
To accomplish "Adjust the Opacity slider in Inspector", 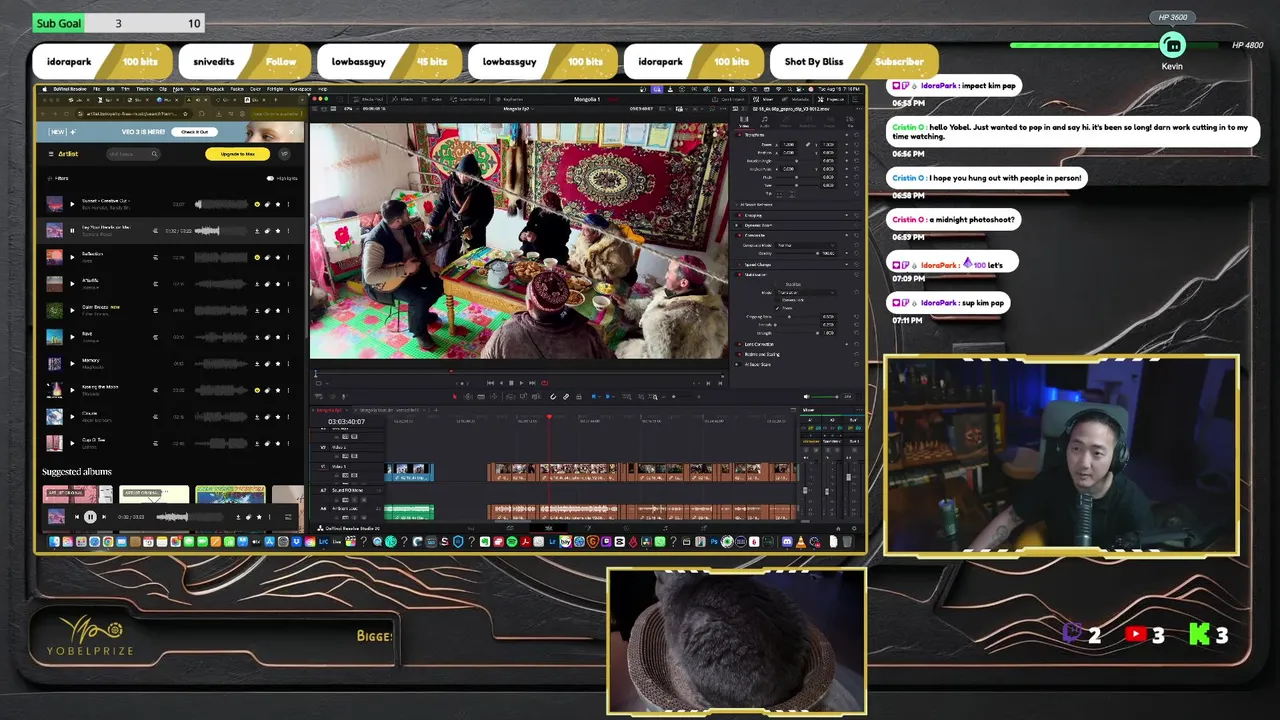I will click(797, 253).
